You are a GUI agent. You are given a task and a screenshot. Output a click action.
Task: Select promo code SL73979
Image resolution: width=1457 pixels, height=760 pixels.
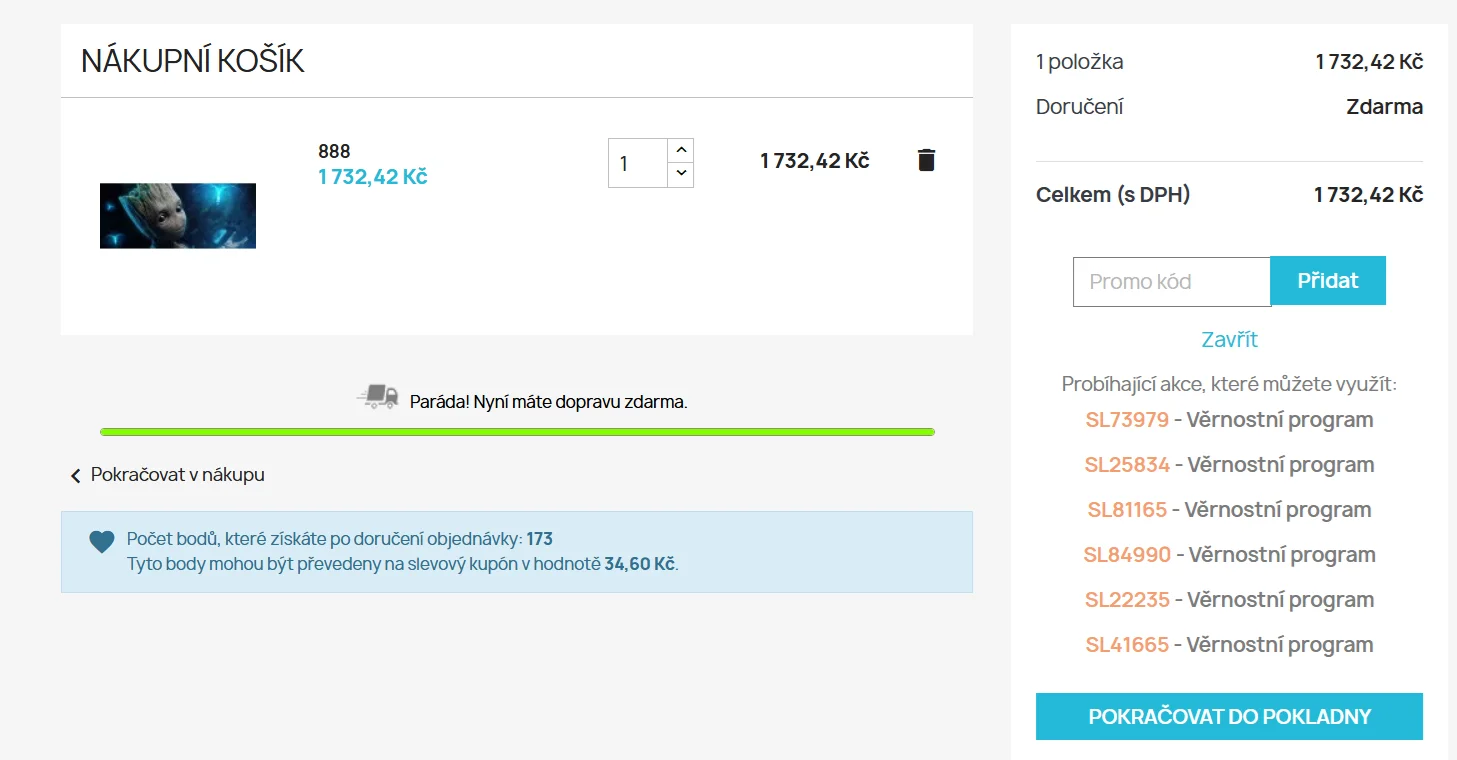point(1127,420)
